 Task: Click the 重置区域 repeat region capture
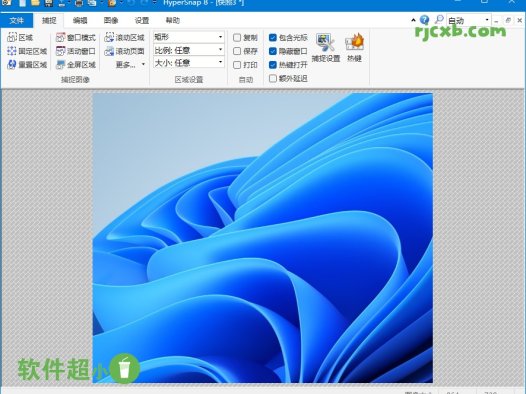(x=27, y=64)
